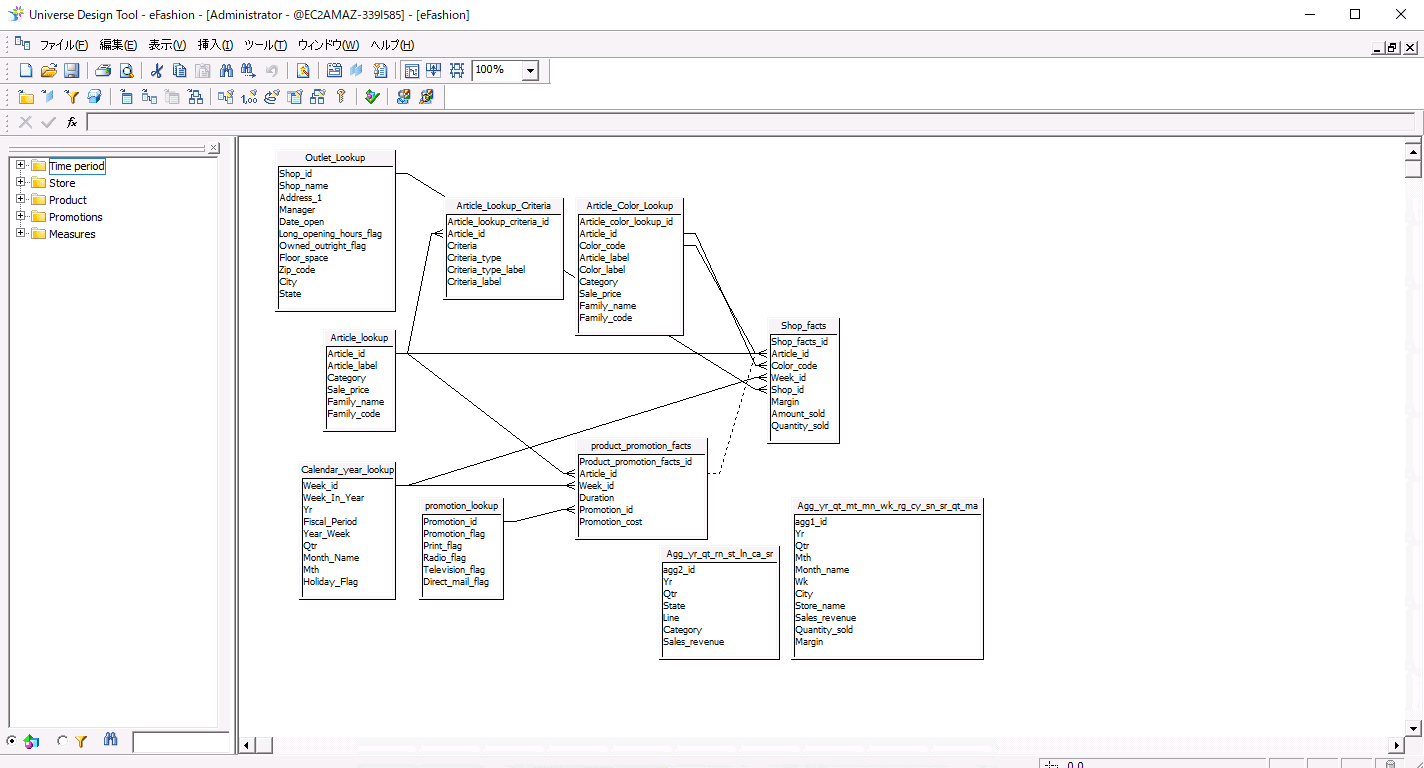The image size is (1424, 768).
Task: Expand the Measures folder node
Action: click(x=21, y=234)
